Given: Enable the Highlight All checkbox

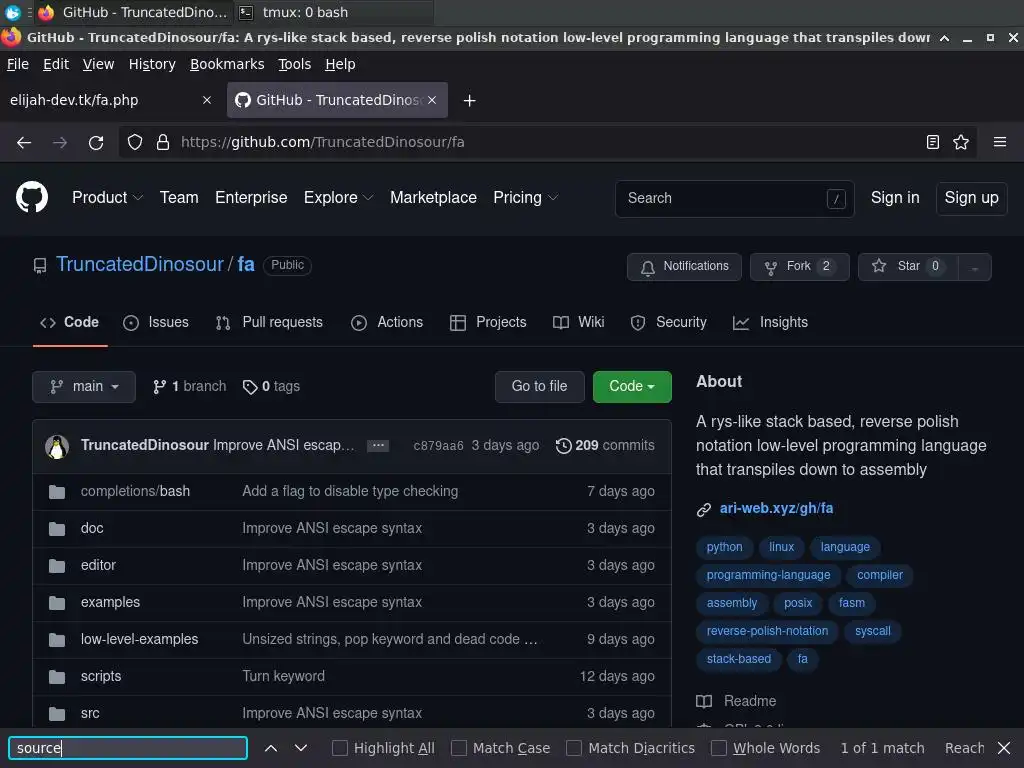Looking at the screenshot, I should pyautogui.click(x=340, y=748).
